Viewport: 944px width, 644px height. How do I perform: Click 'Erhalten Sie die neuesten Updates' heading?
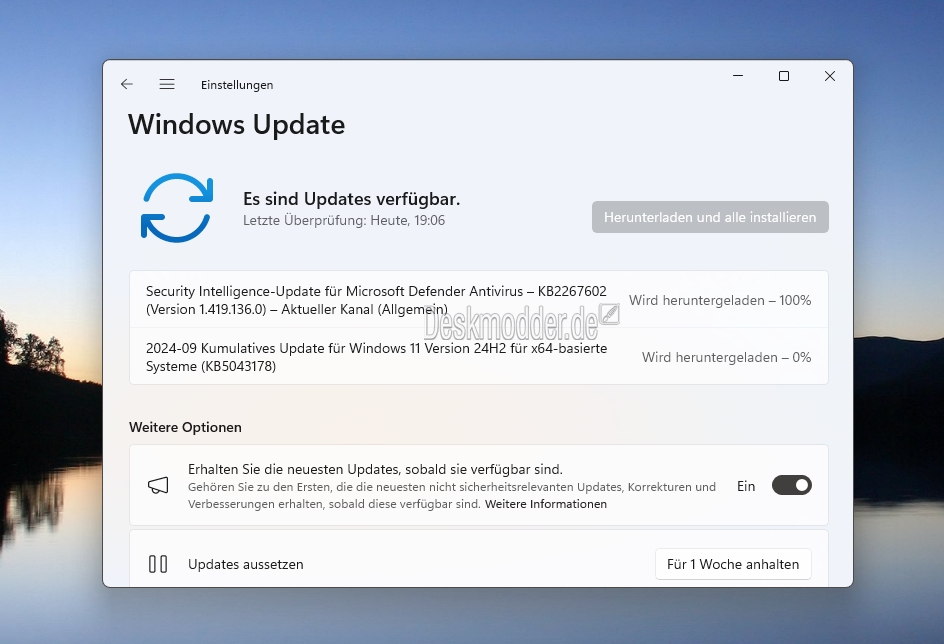coord(375,469)
